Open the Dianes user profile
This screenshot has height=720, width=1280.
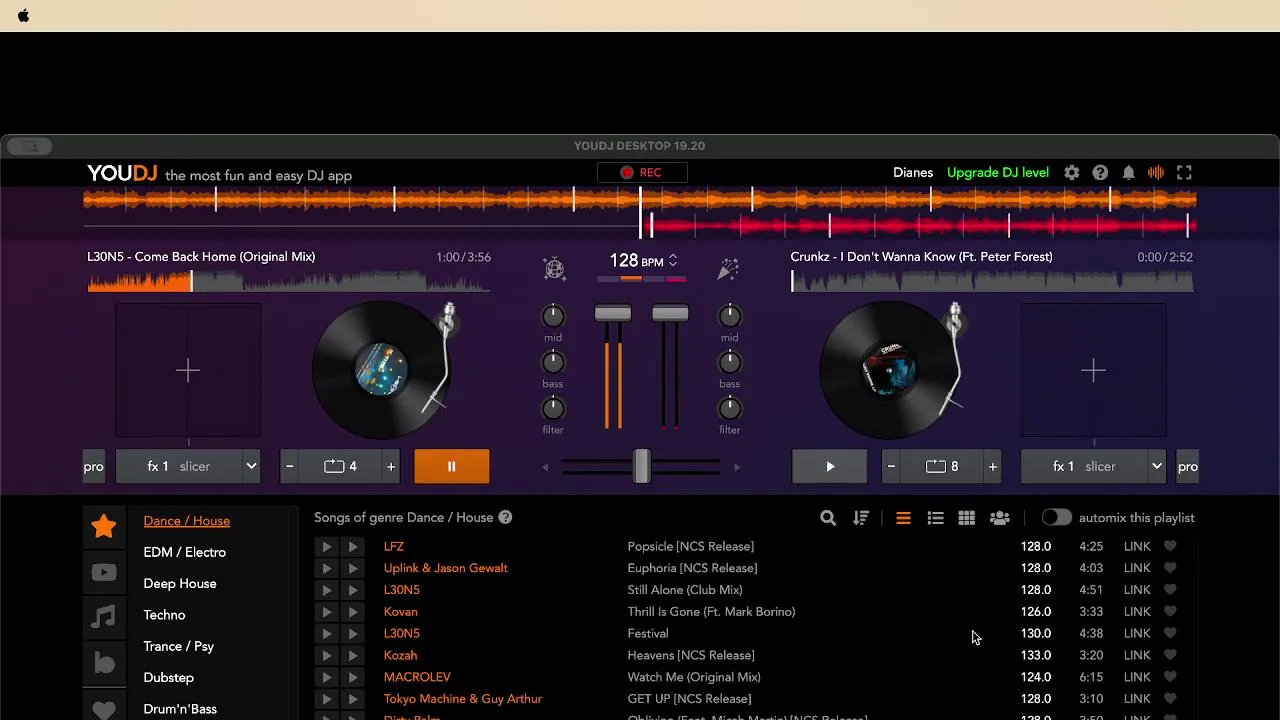[913, 173]
